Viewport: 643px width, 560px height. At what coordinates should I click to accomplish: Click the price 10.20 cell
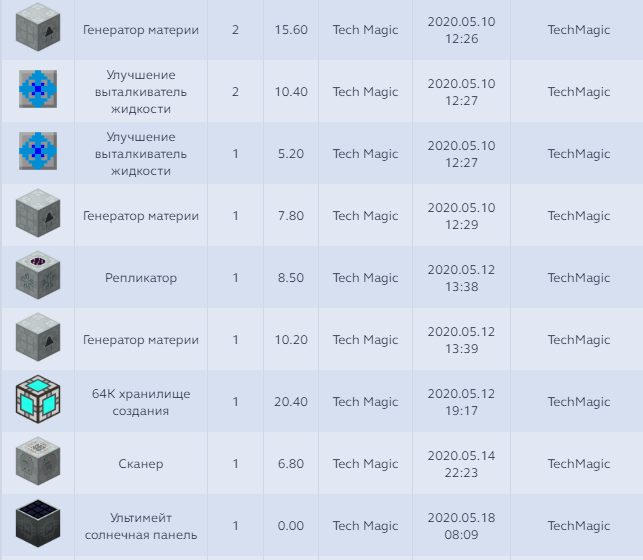tap(291, 340)
